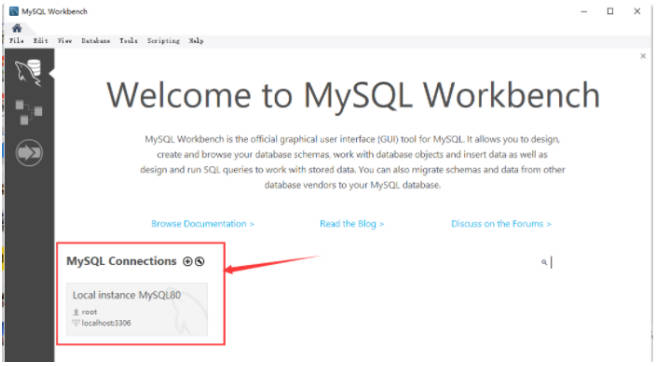Image resolution: width=656 pixels, height=366 pixels.
Task: Open the View menu
Action: pos(64,41)
